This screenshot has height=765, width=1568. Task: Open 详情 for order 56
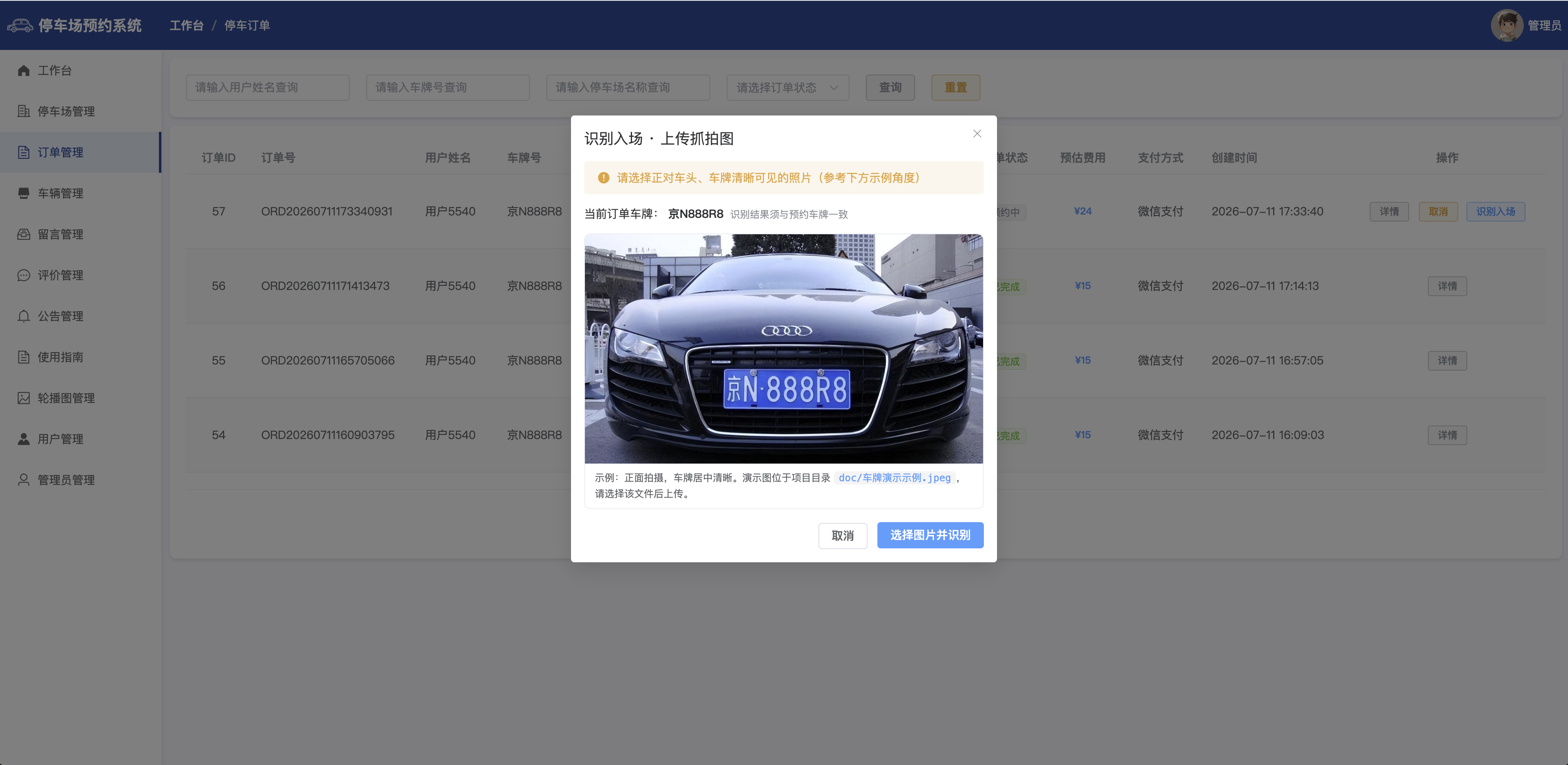click(1448, 286)
